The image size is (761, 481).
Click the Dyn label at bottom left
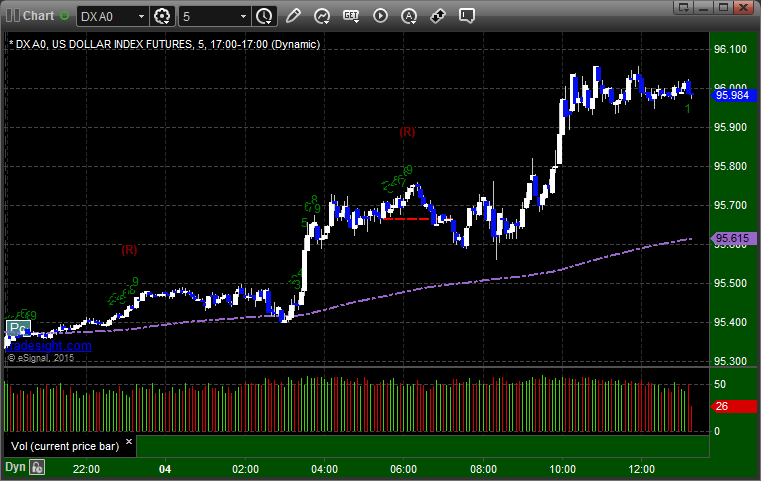click(x=15, y=467)
